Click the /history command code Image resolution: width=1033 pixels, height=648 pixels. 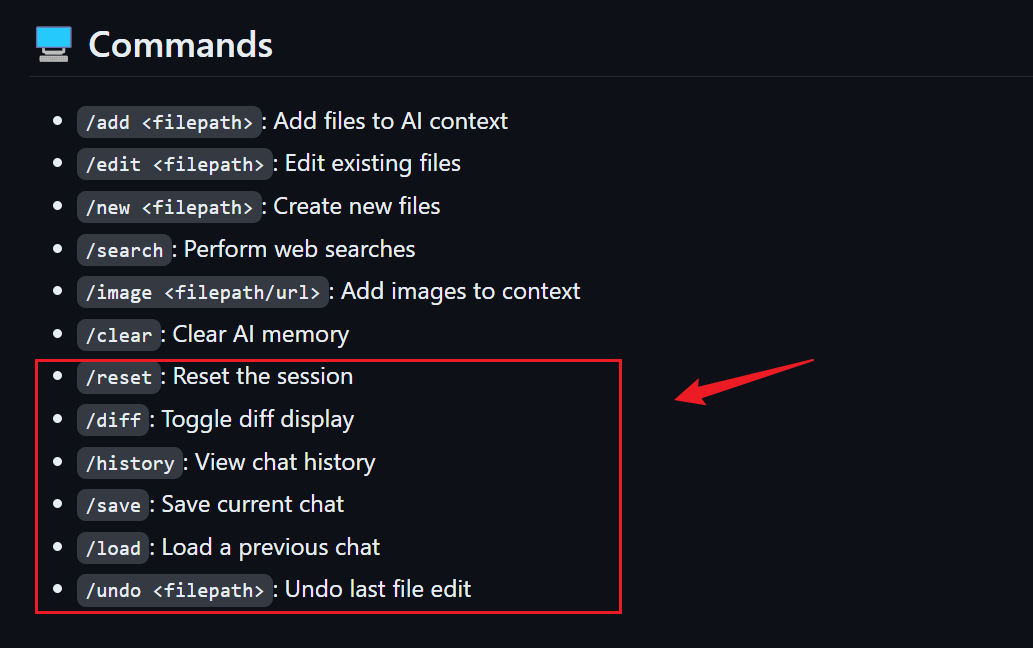tap(130, 463)
